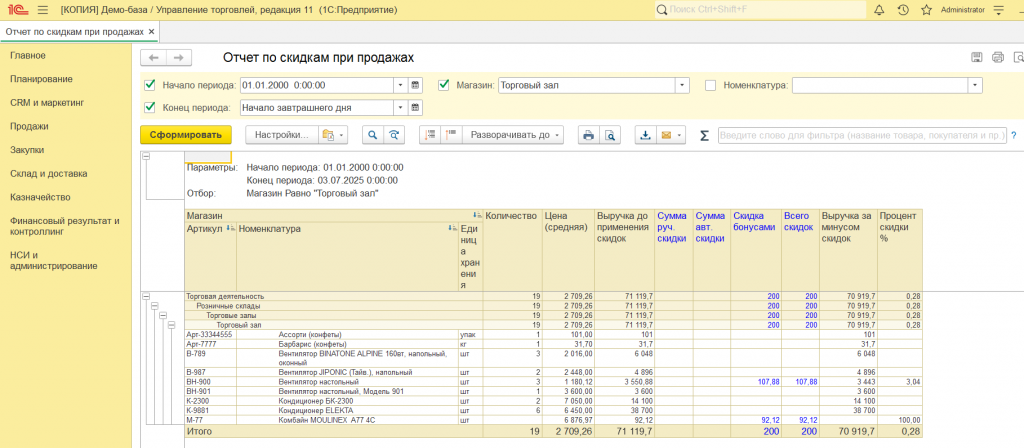Viewport: 1024px width, 448px height.
Task: Click the expand all groups icon
Action: tap(451, 135)
